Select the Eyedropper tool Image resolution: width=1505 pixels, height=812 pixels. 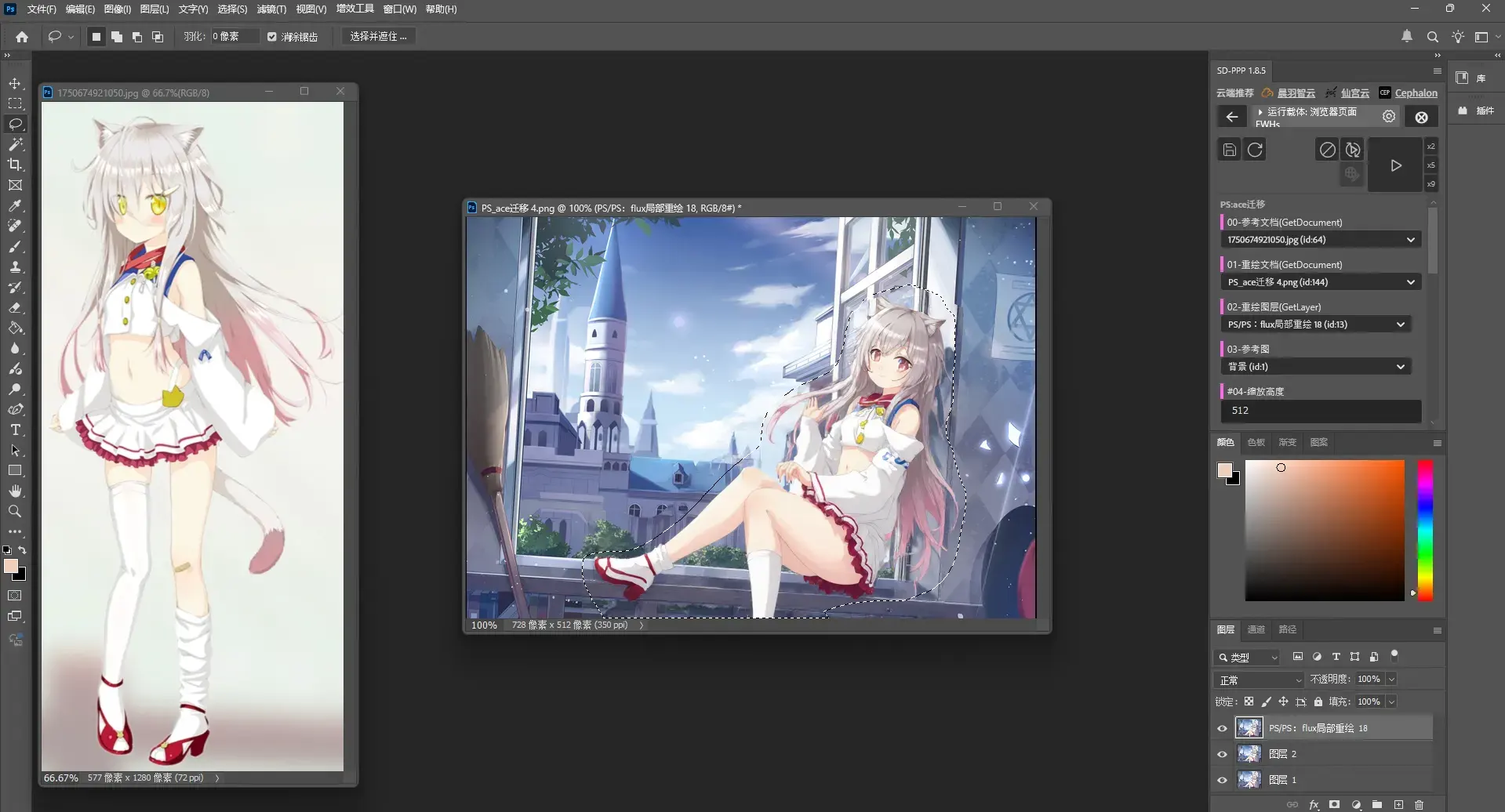[15, 205]
